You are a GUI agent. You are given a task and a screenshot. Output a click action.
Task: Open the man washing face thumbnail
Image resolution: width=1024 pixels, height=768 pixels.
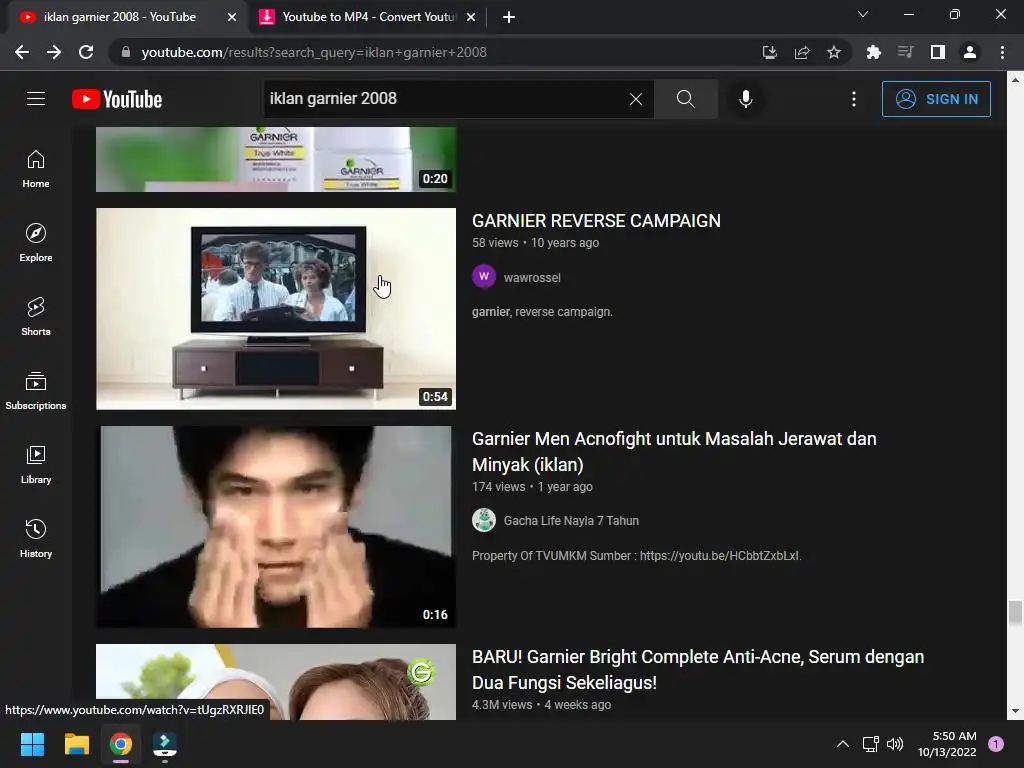point(276,527)
